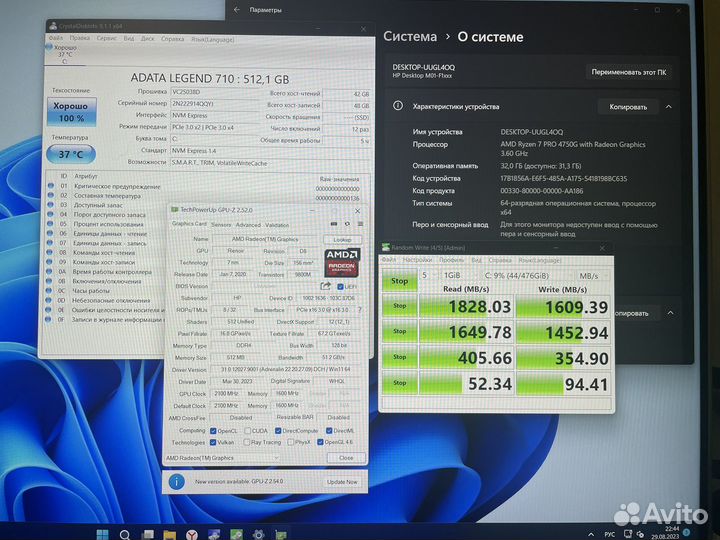Screen dimensions: 720x540
Task: Click the blue status dot for Часы работы
Action: [x=48, y=291]
